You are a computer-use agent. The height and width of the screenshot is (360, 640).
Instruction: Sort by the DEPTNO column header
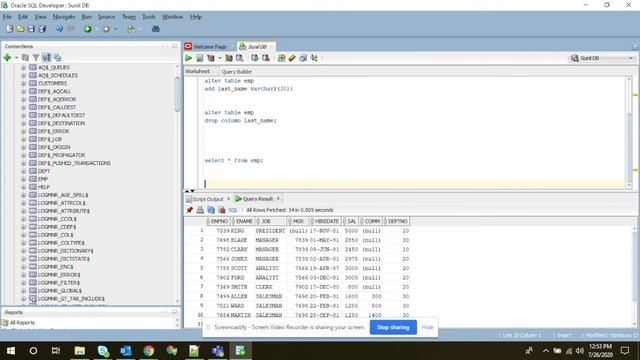[397, 221]
